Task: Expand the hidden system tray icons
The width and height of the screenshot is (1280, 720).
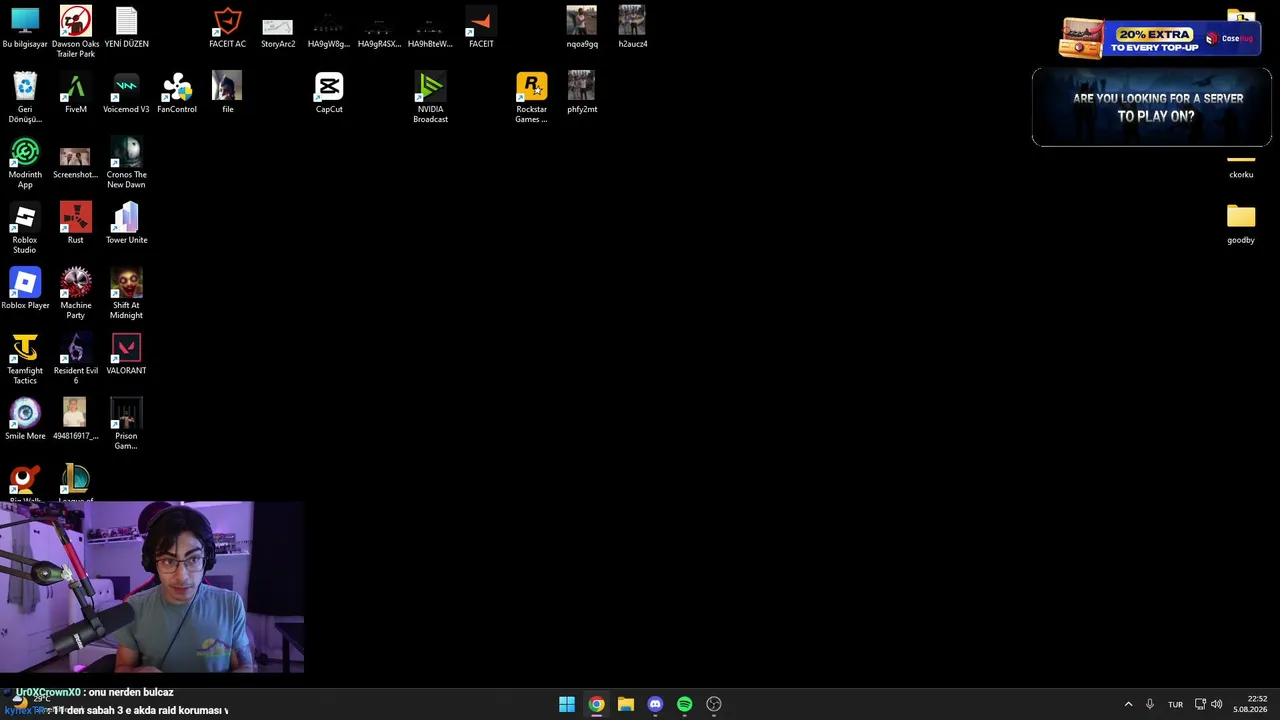Action: (1128, 704)
